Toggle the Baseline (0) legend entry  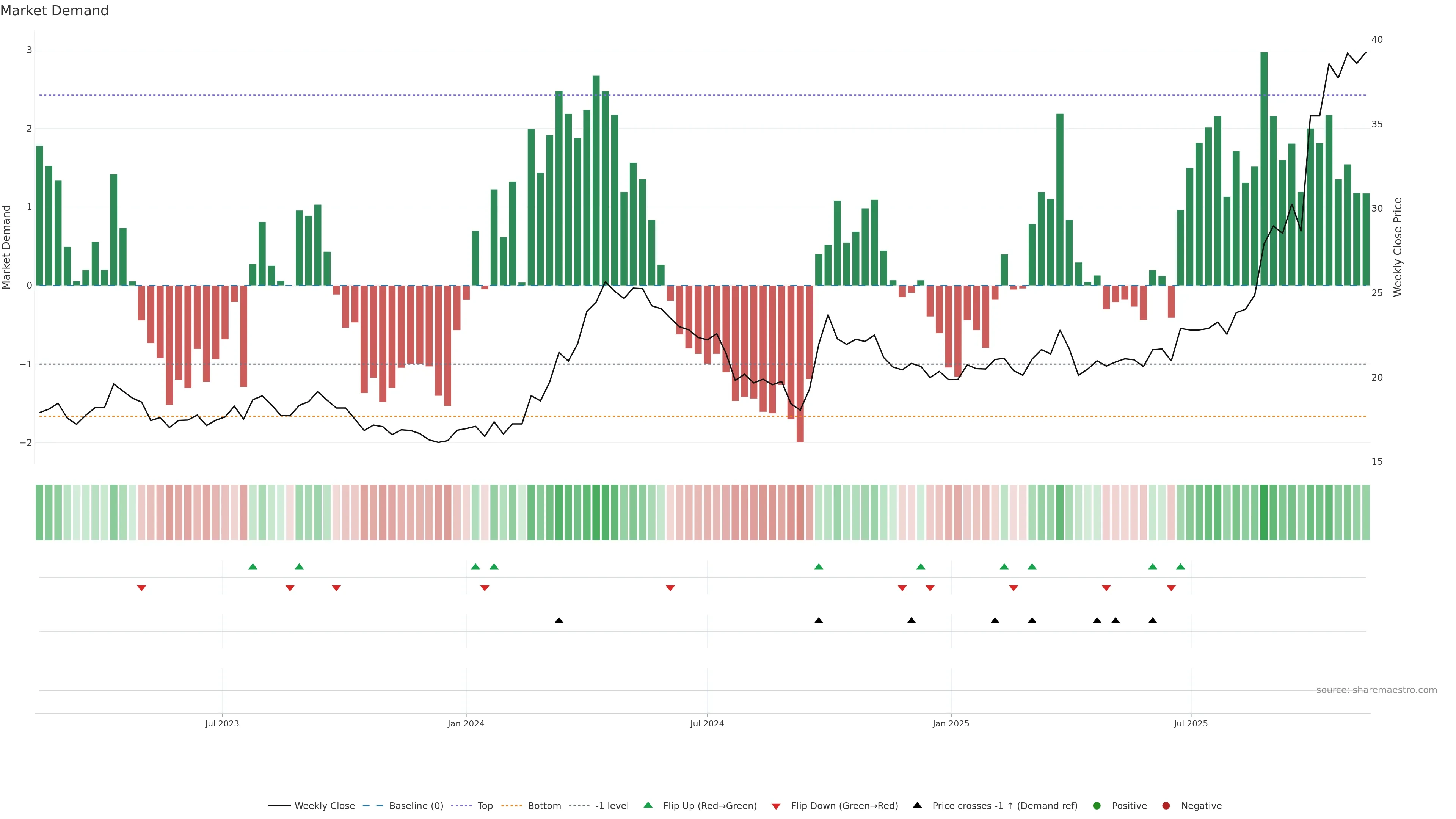pyautogui.click(x=416, y=805)
